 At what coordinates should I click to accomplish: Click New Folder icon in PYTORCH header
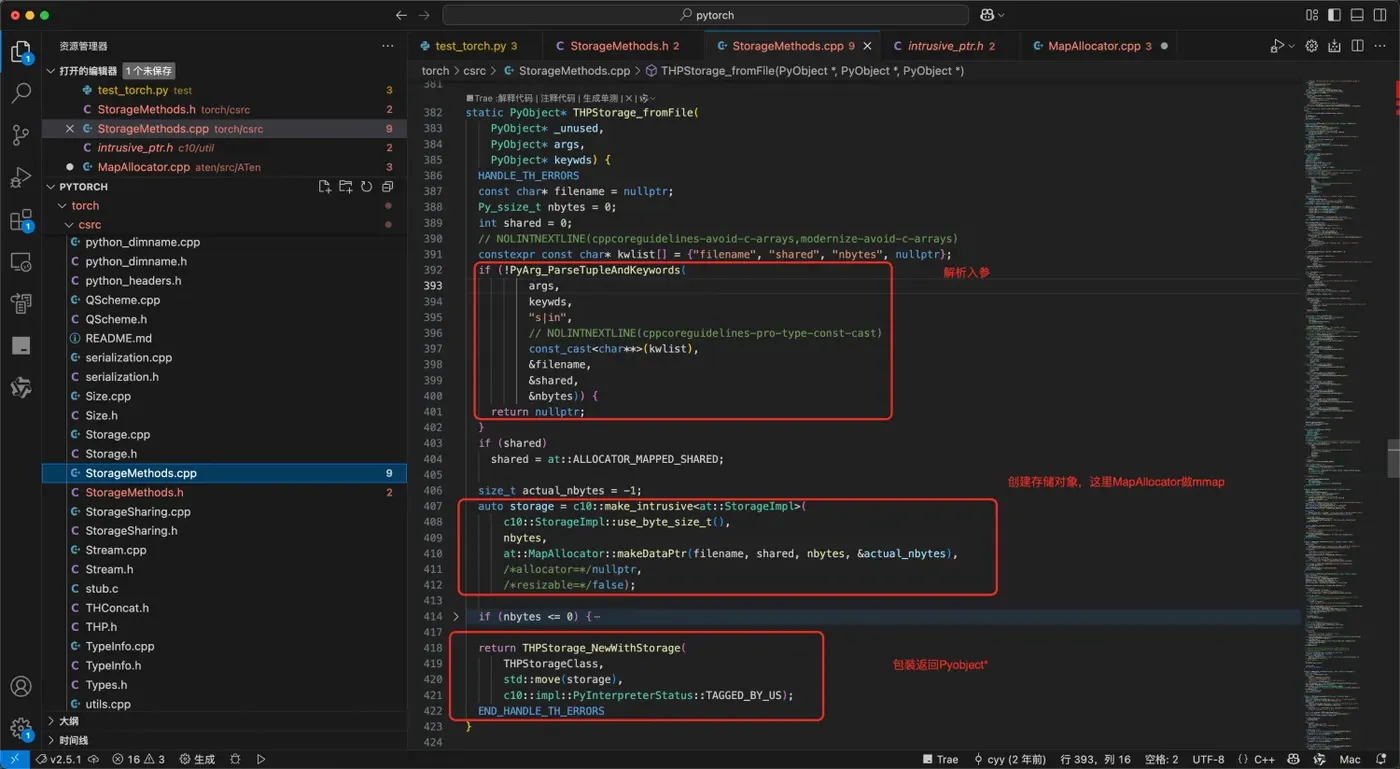click(345, 187)
